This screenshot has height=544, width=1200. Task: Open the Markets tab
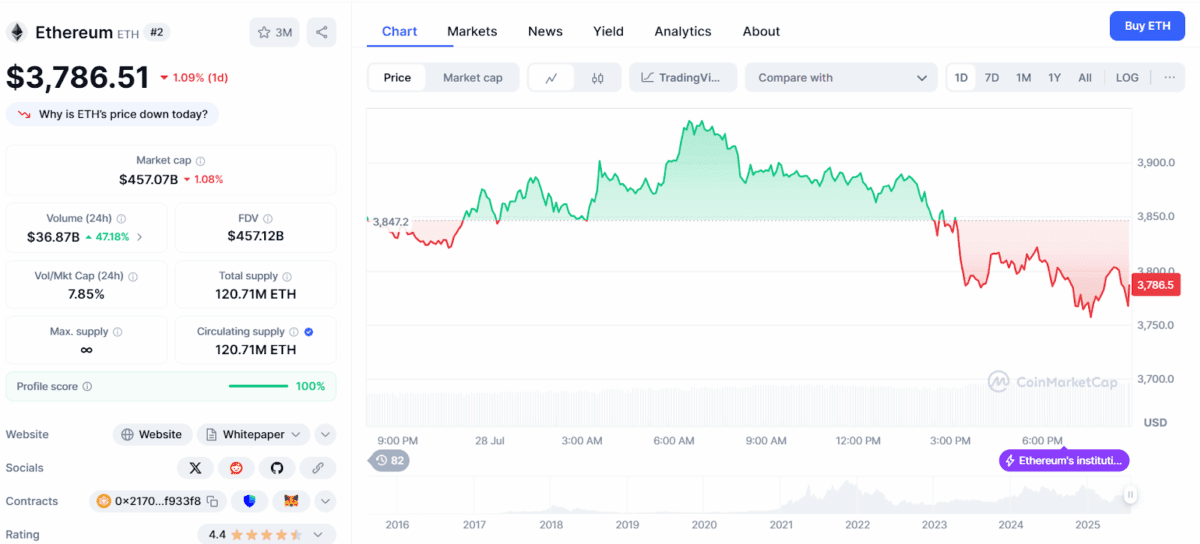(x=472, y=32)
